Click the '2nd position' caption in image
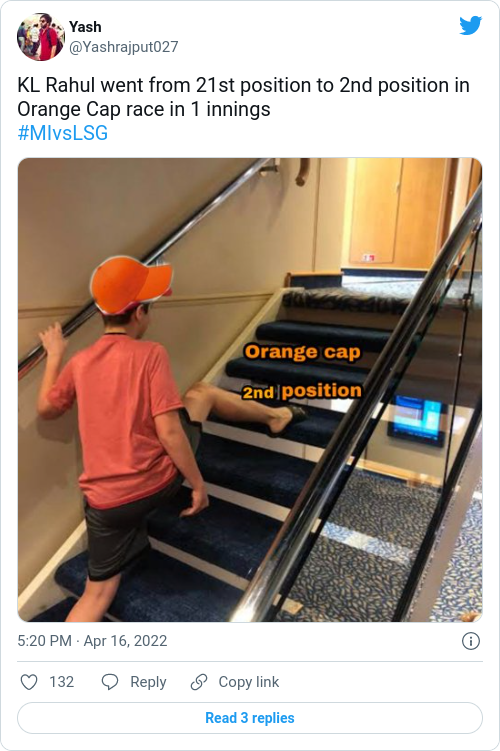The height and width of the screenshot is (751, 500). pos(302,391)
